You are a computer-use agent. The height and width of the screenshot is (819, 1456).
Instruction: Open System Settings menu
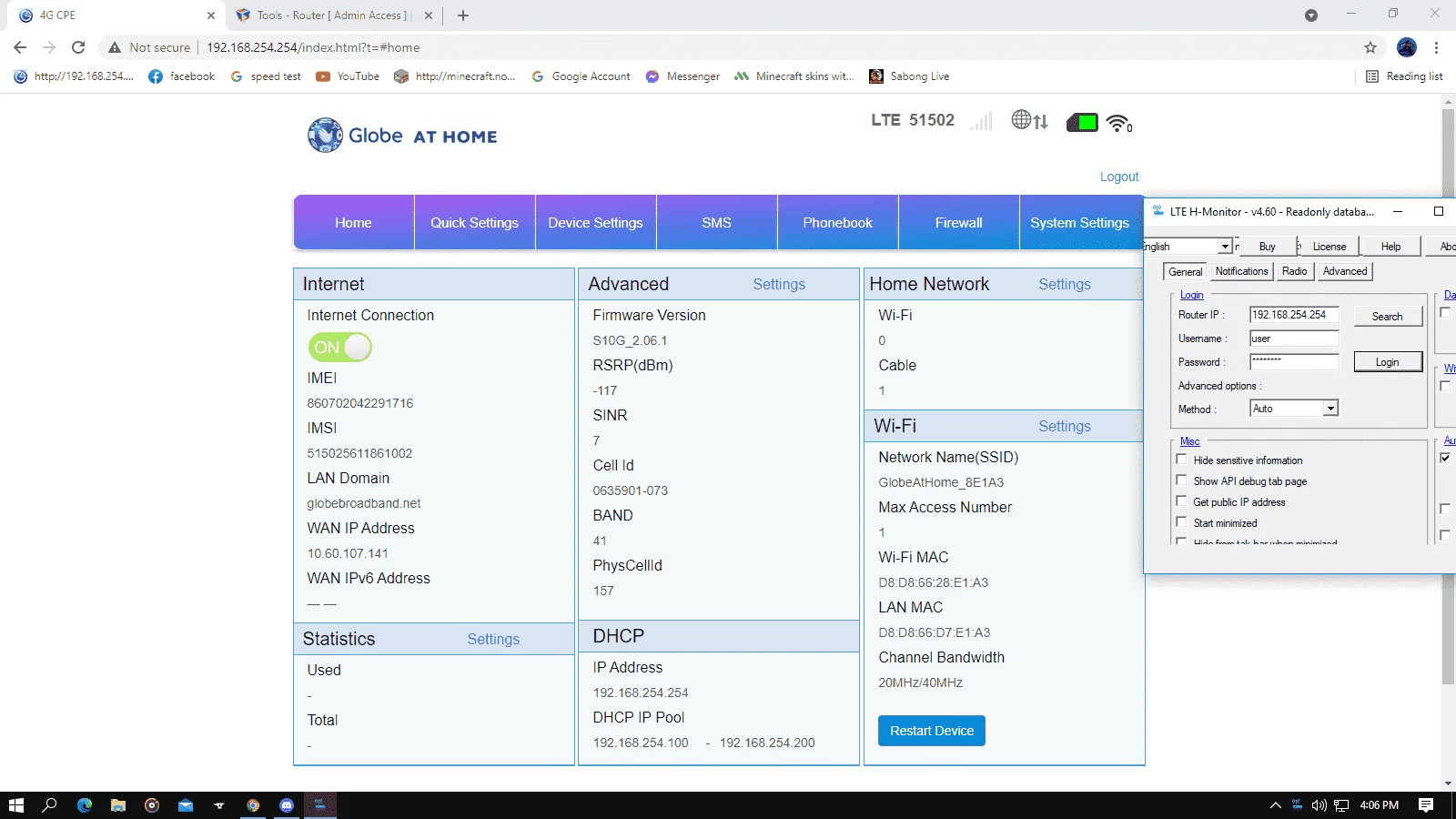tap(1079, 223)
